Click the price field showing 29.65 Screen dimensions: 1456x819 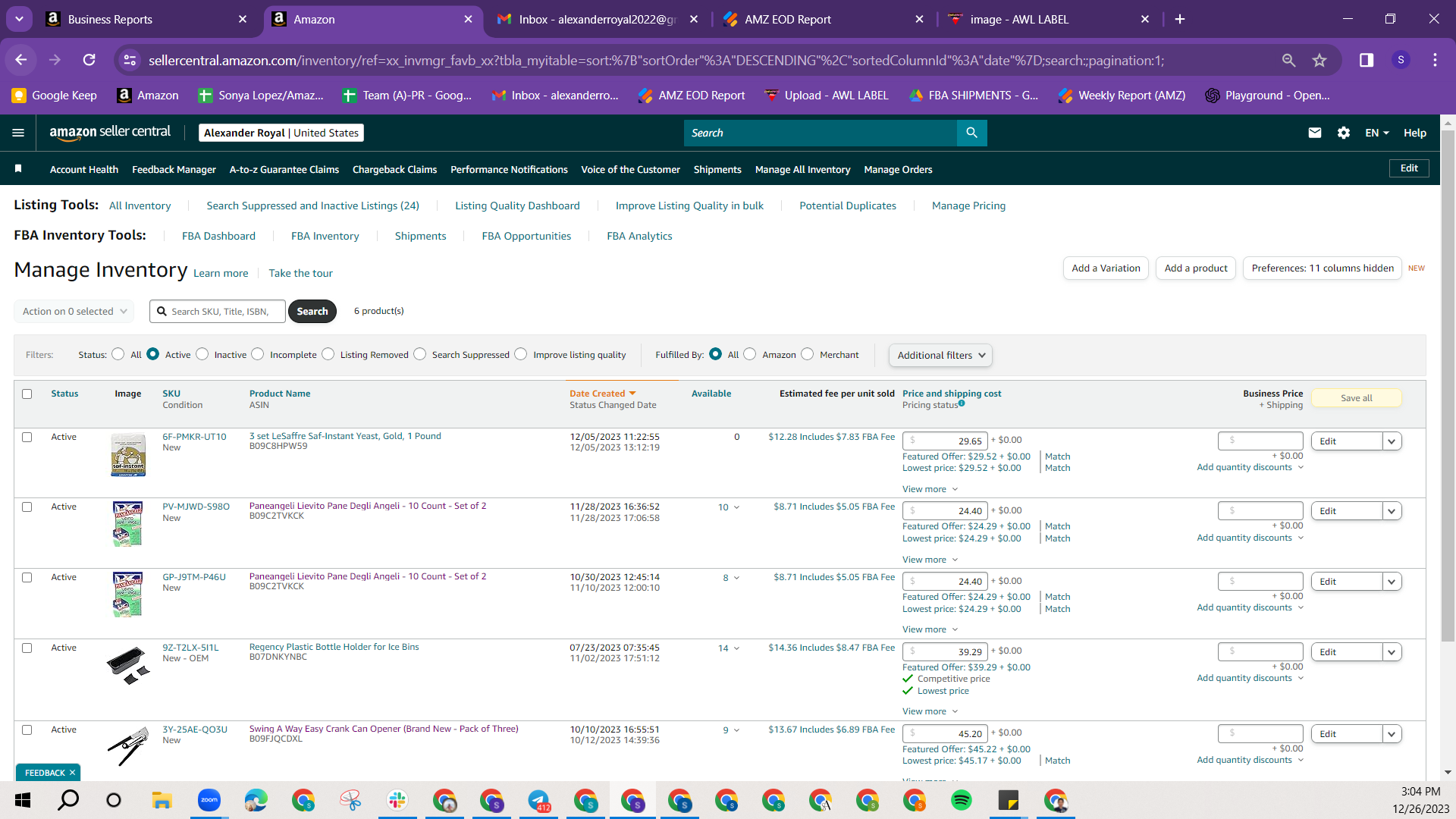tap(945, 441)
